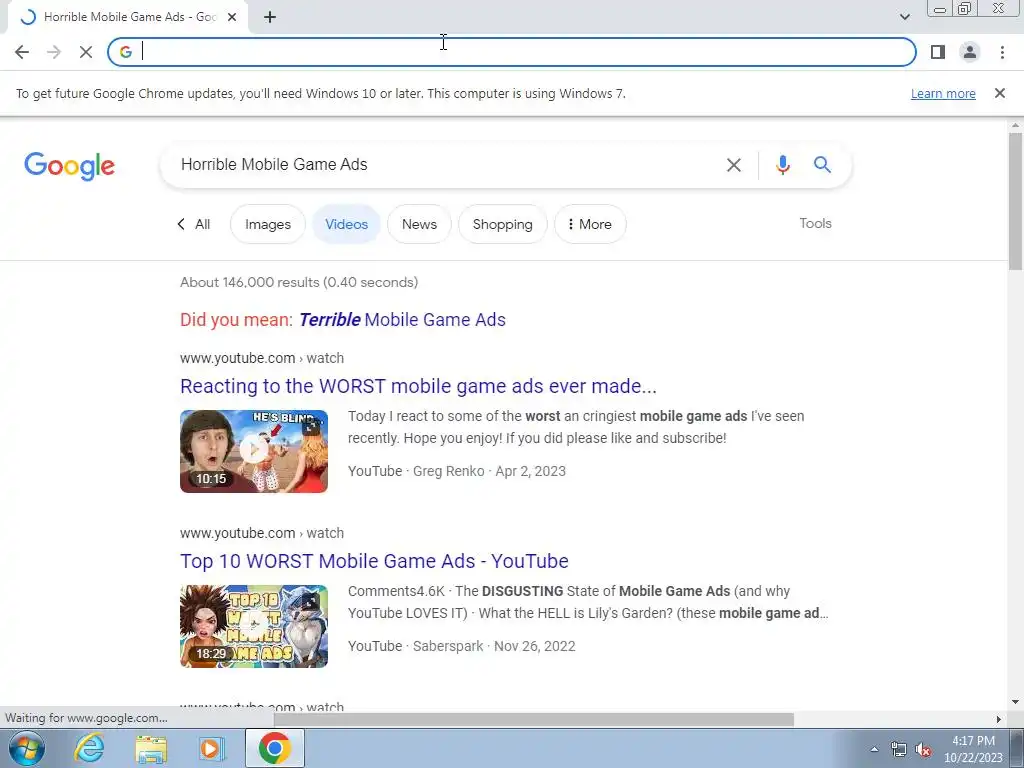Submit search with magnifier icon
The height and width of the screenshot is (768, 1024).
pos(822,165)
